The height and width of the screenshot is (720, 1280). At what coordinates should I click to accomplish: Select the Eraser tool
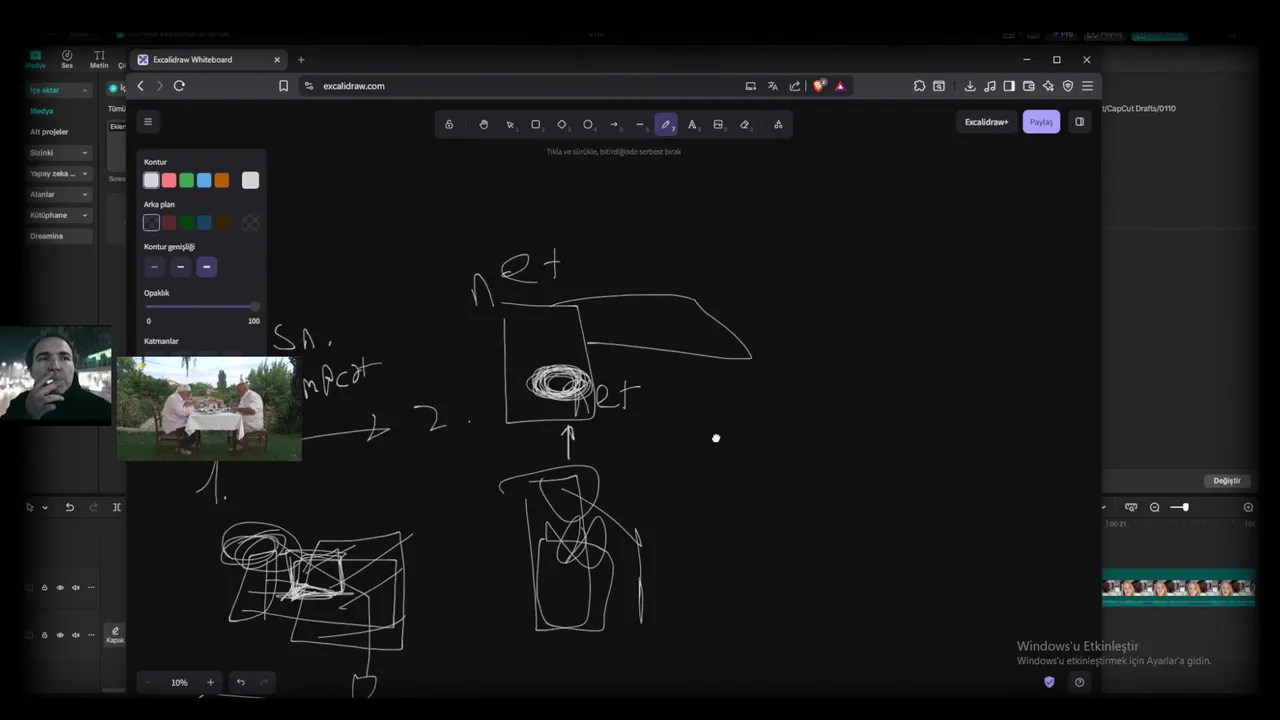pos(744,125)
